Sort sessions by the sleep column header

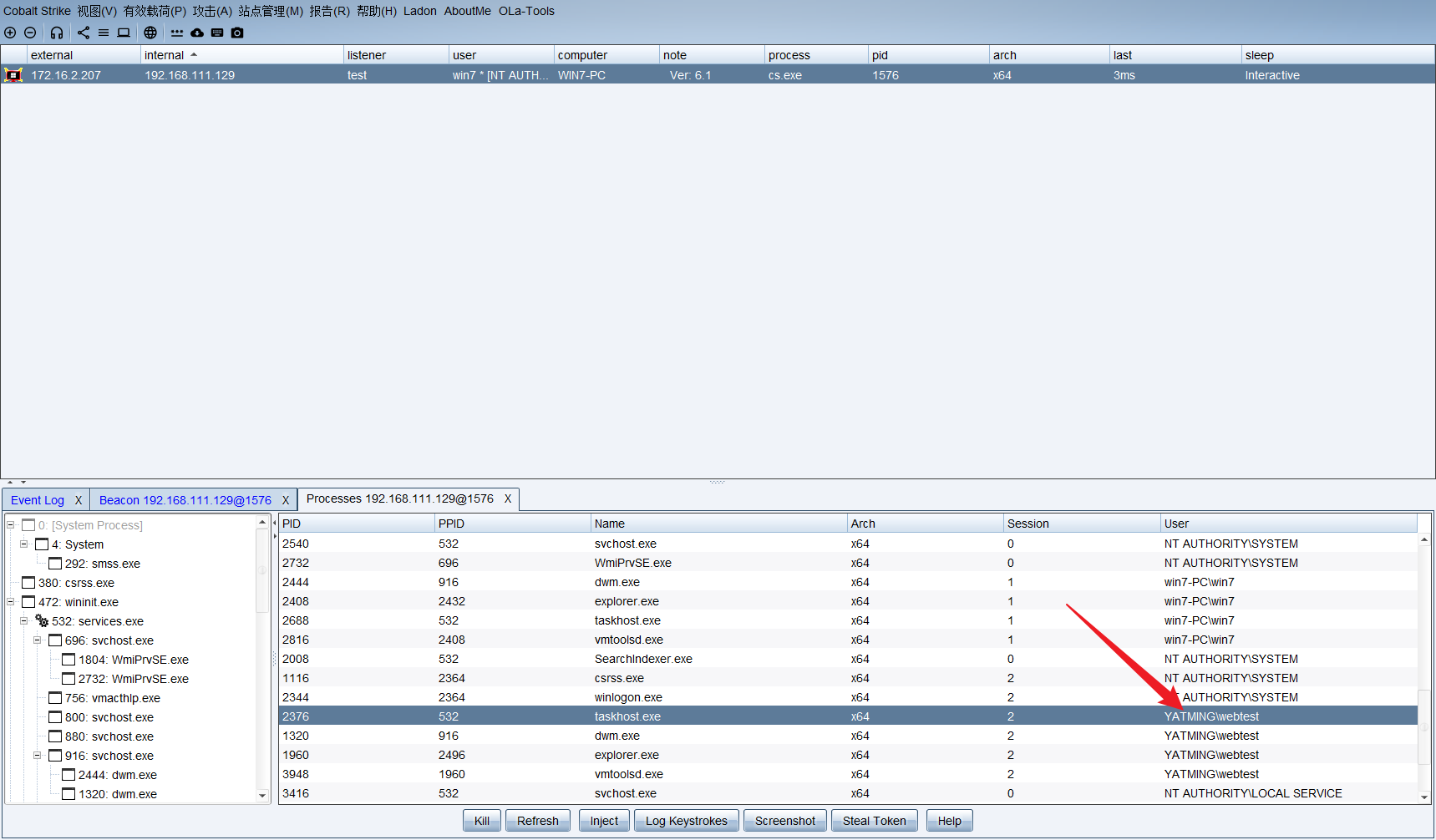coord(1337,55)
